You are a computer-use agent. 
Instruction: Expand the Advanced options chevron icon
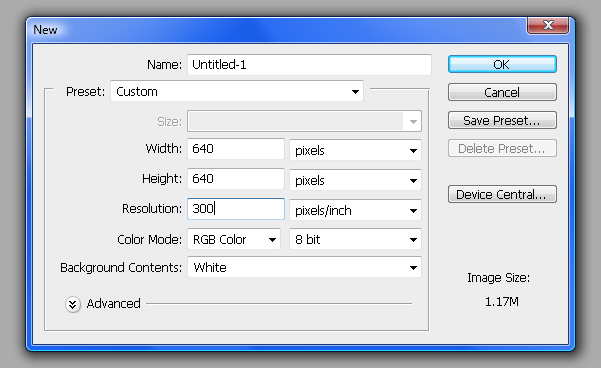72,304
